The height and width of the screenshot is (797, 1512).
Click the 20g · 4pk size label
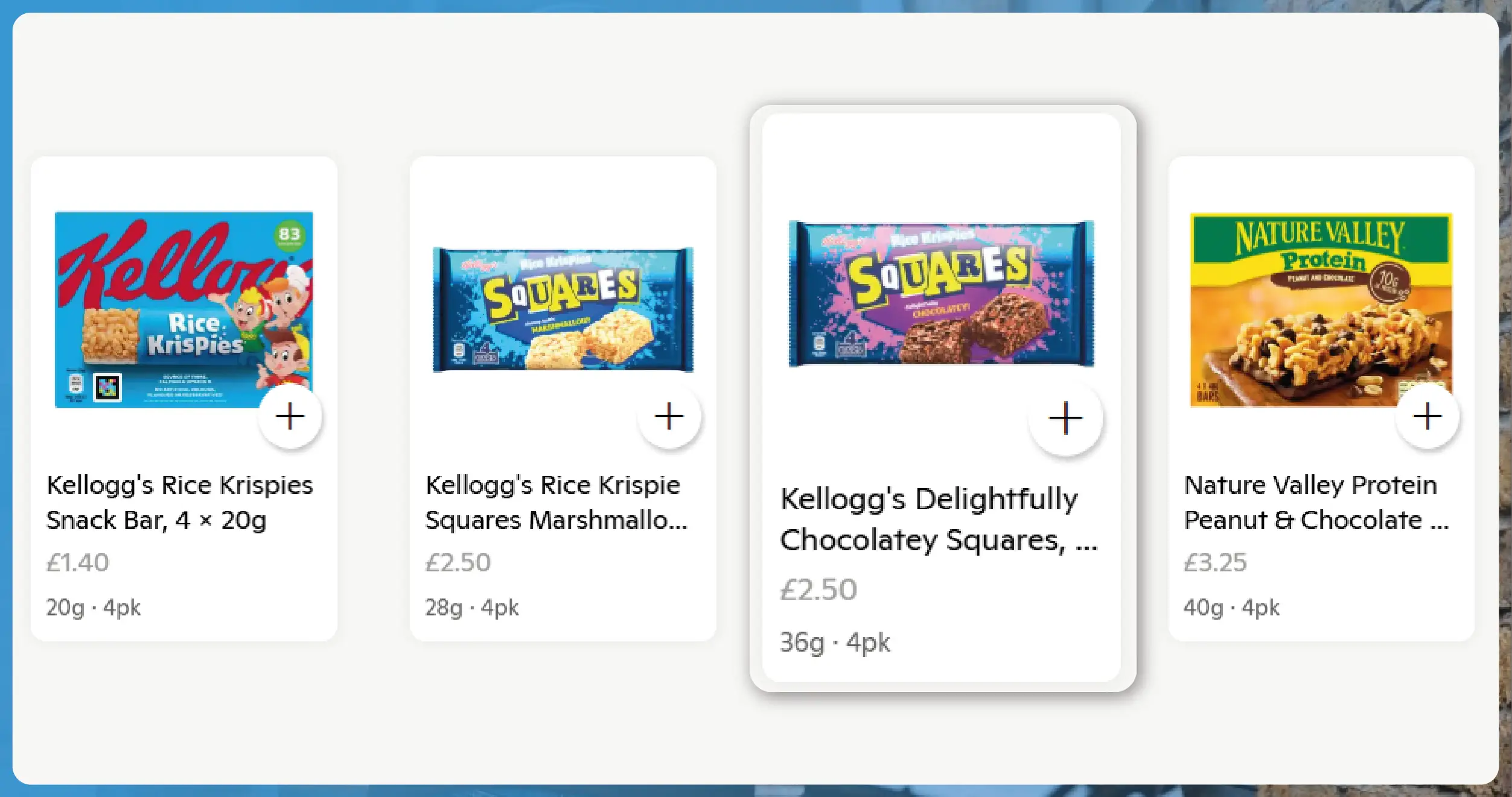click(x=94, y=608)
